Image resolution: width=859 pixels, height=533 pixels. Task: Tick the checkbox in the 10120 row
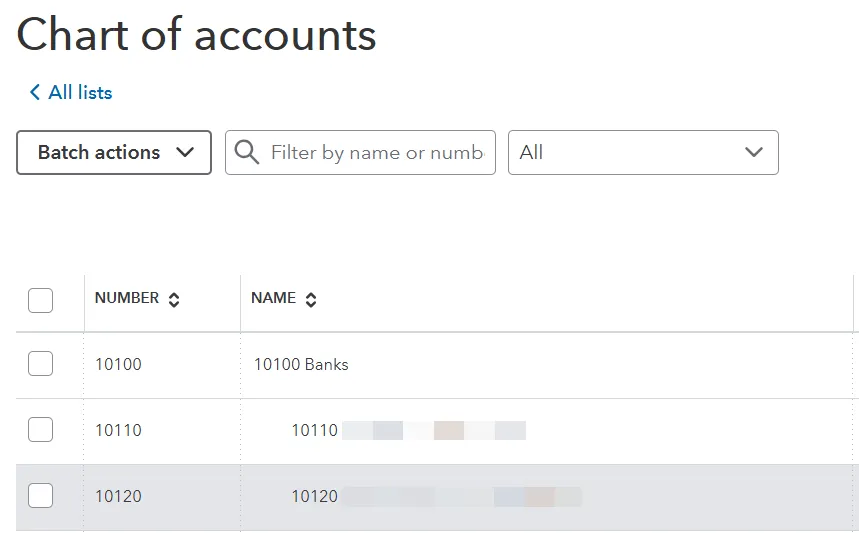[40, 495]
